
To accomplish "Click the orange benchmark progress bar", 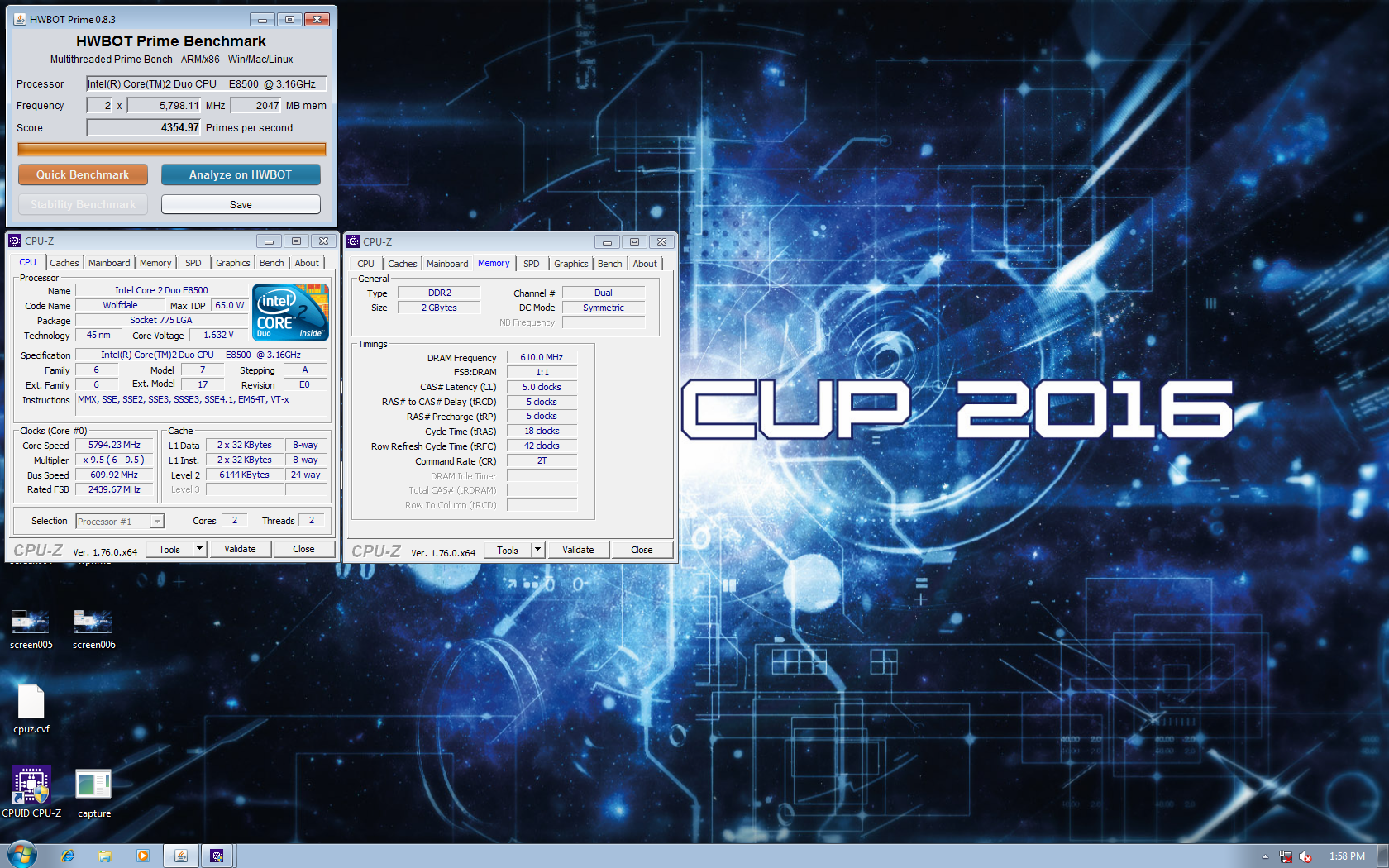I will point(172,149).
